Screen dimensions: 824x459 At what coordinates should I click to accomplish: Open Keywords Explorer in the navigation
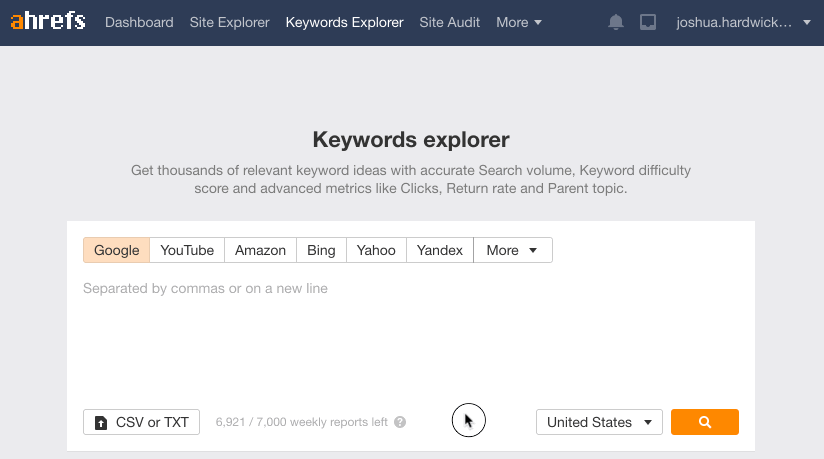click(x=344, y=22)
